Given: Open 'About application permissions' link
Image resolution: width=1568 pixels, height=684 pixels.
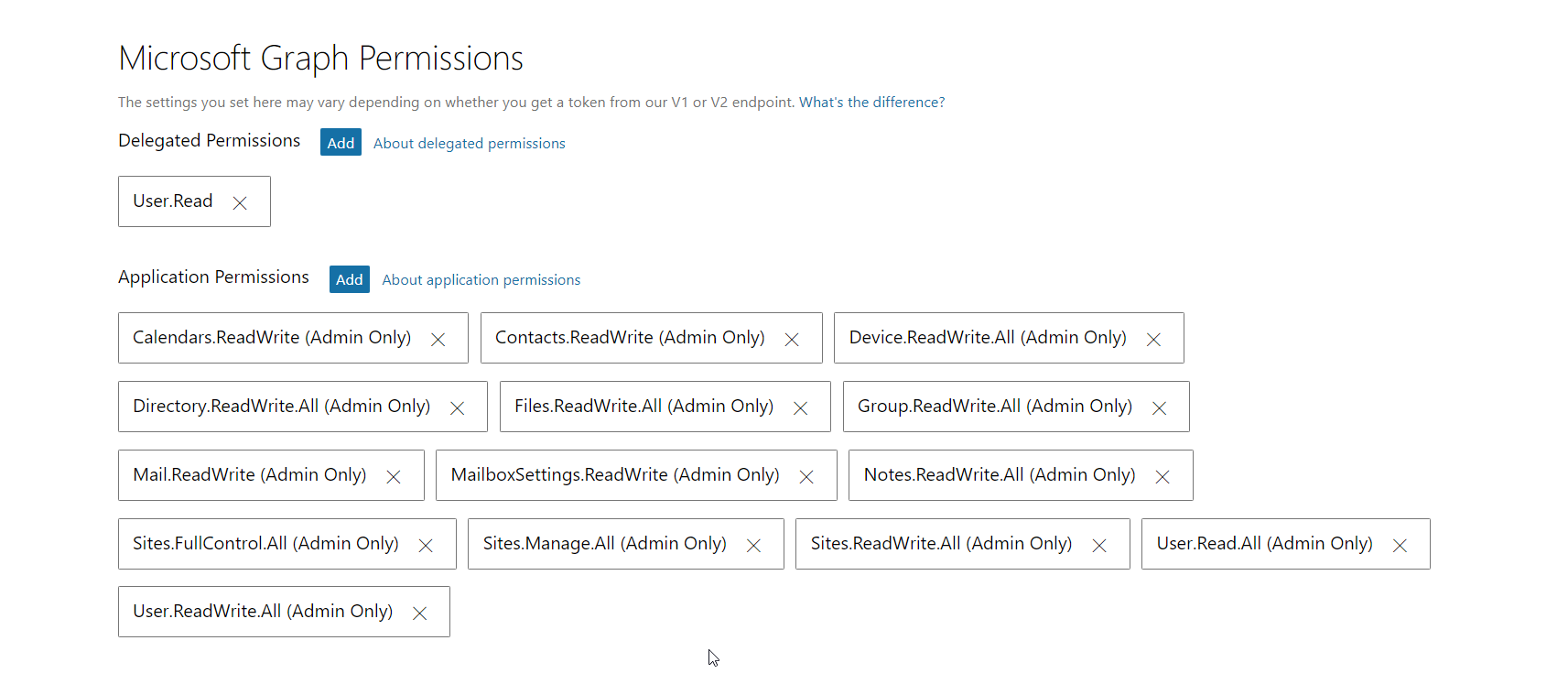Looking at the screenshot, I should pos(481,280).
